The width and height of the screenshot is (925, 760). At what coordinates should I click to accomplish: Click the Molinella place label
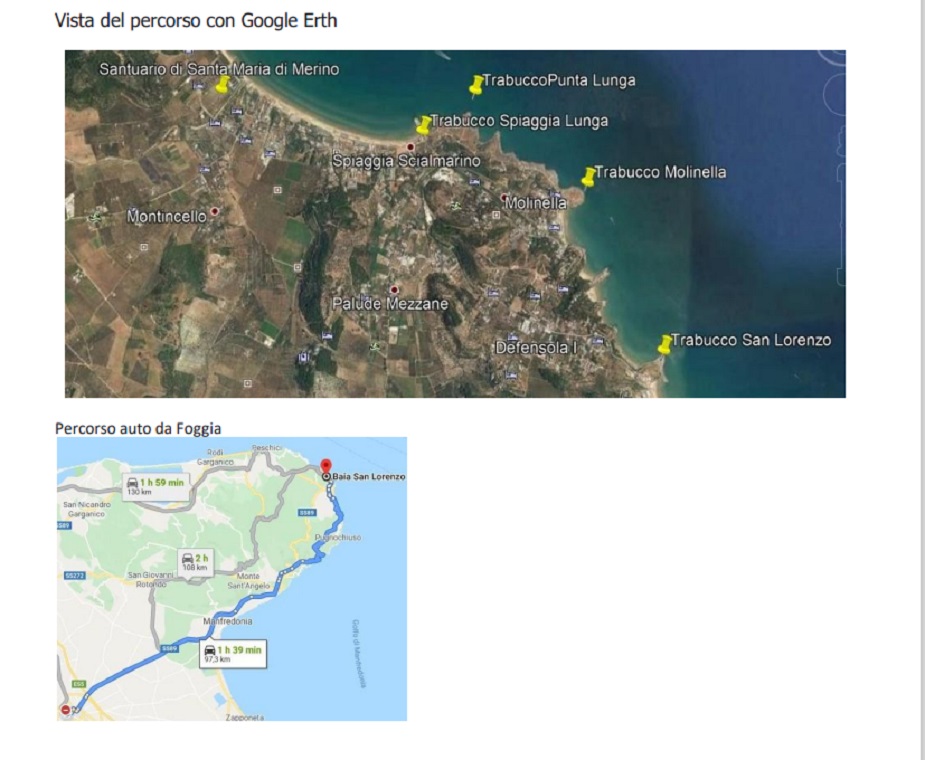coord(536,203)
